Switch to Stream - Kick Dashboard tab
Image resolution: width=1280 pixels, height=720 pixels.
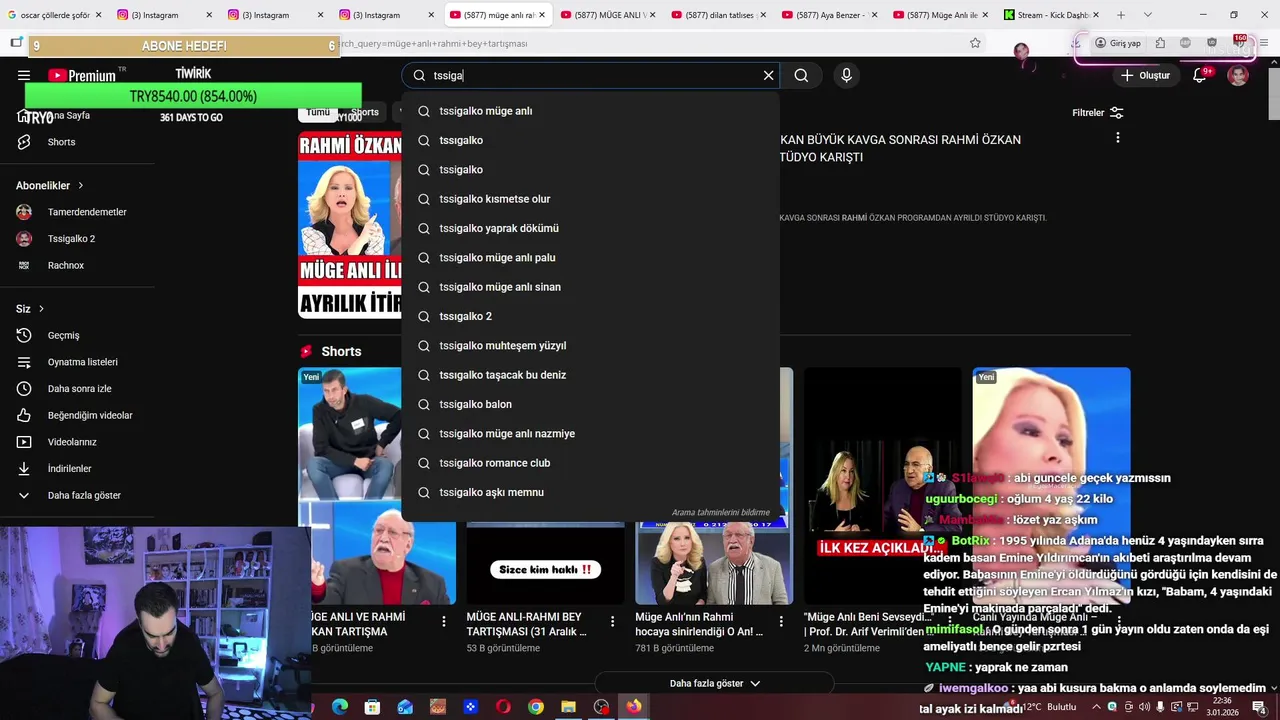(x=1052, y=15)
